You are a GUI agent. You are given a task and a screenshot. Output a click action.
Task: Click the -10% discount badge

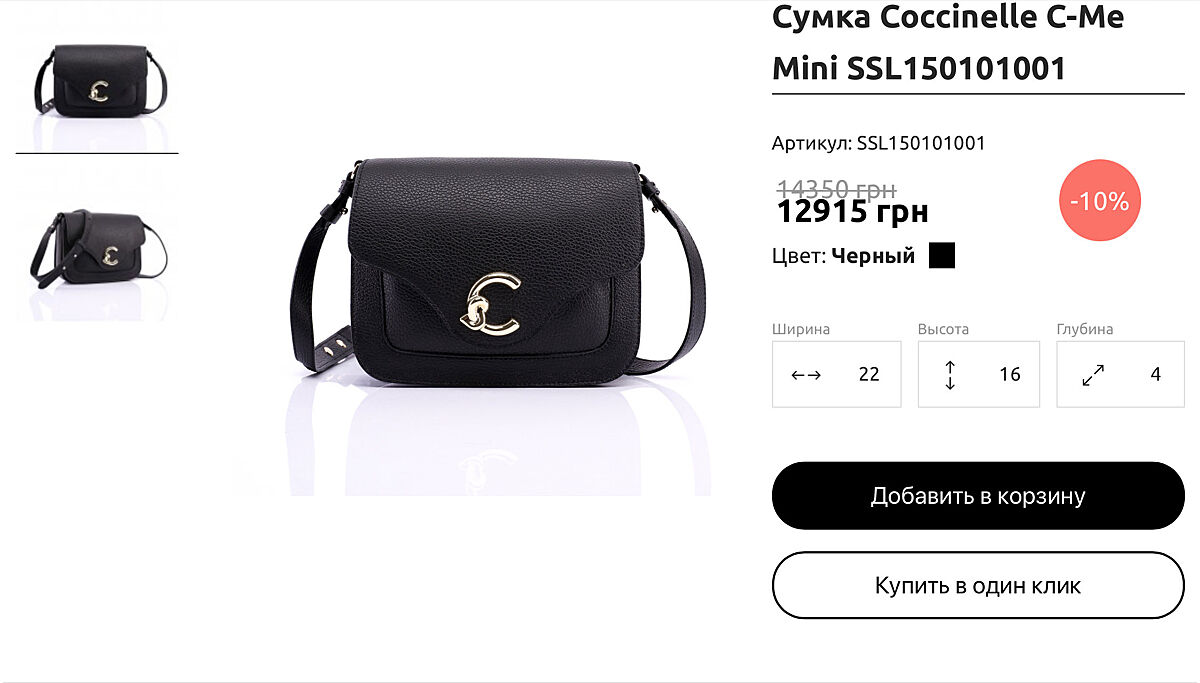[x=1100, y=201]
